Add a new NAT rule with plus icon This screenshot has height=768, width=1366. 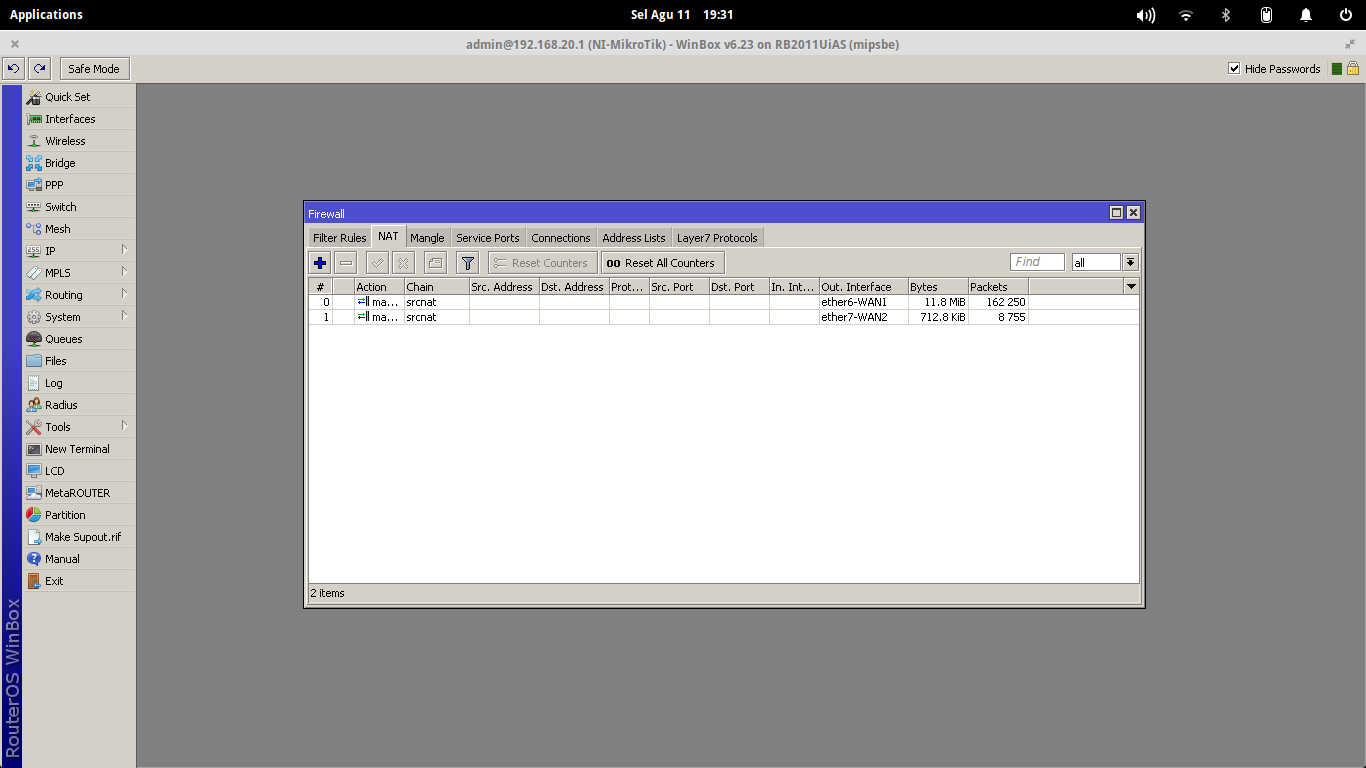[320, 263]
